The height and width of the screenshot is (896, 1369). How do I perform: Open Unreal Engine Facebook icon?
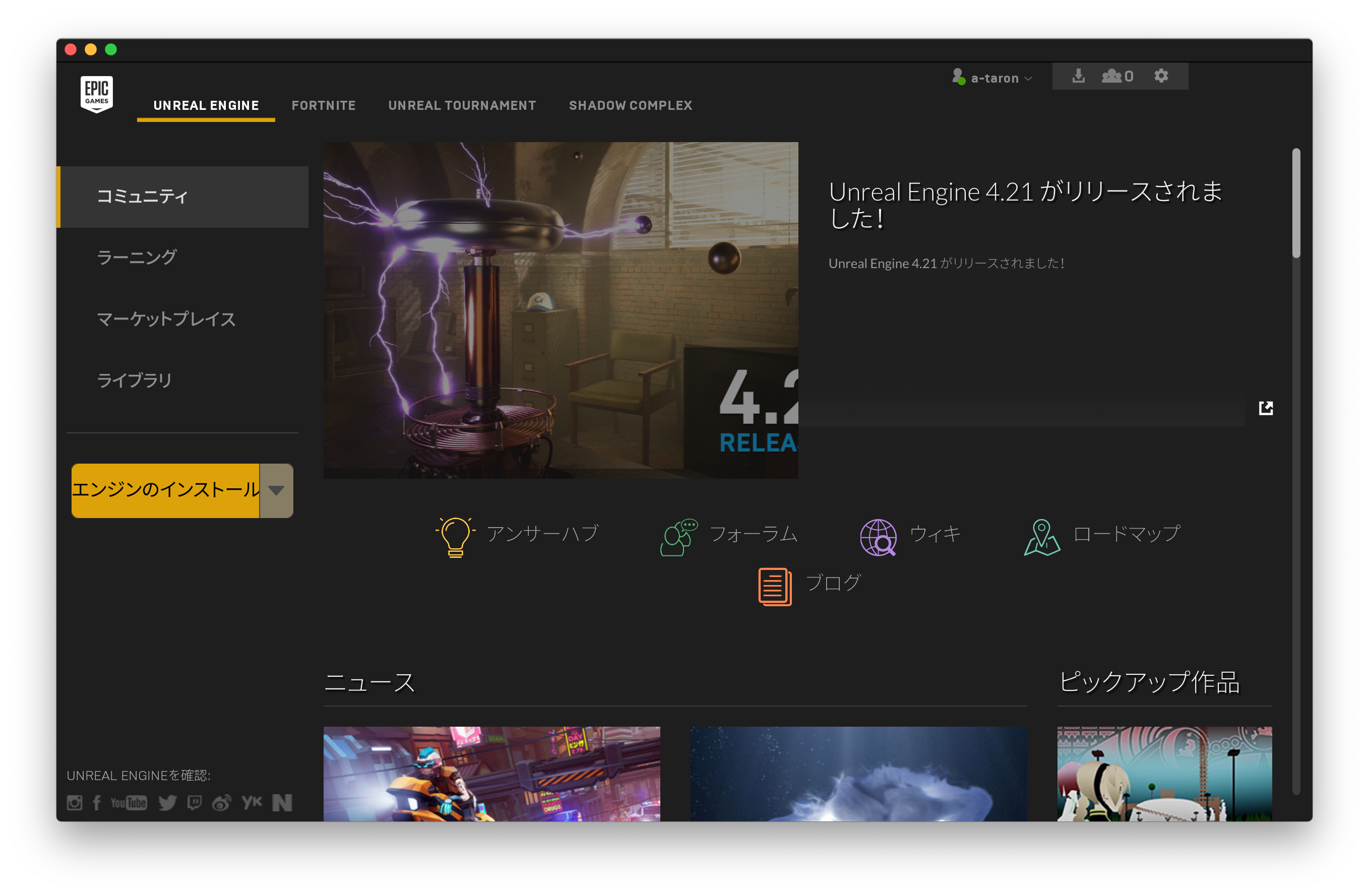click(x=97, y=802)
